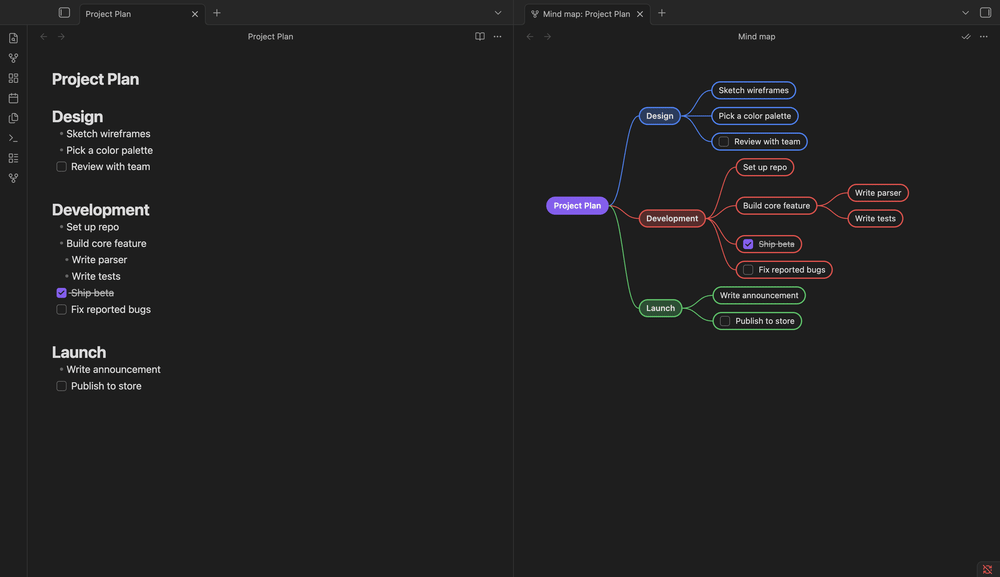This screenshot has width=1000, height=577.
Task: Click 'Write parser' sub-bullet in the note
Action: [99, 260]
